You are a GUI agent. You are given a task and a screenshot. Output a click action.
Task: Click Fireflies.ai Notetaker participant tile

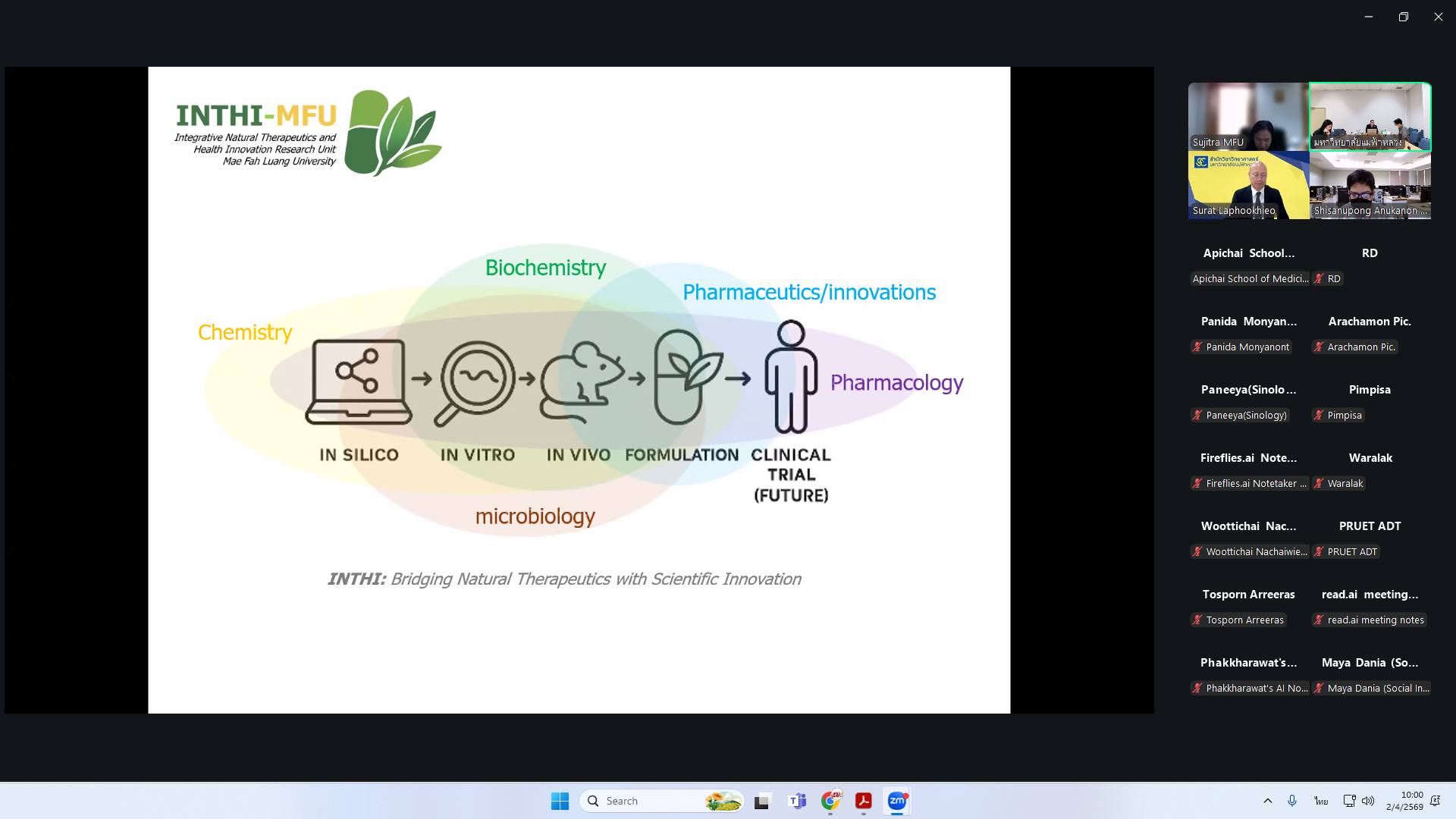1249,469
